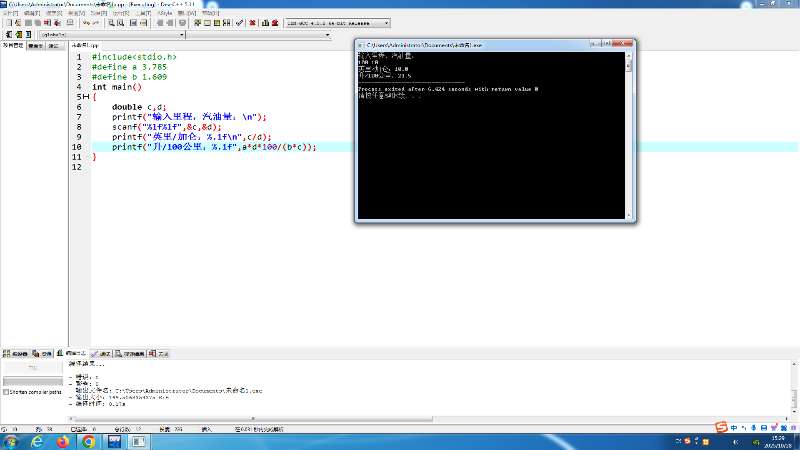Open the 运行[R] menu
The width and height of the screenshot is (800, 450).
121,13
